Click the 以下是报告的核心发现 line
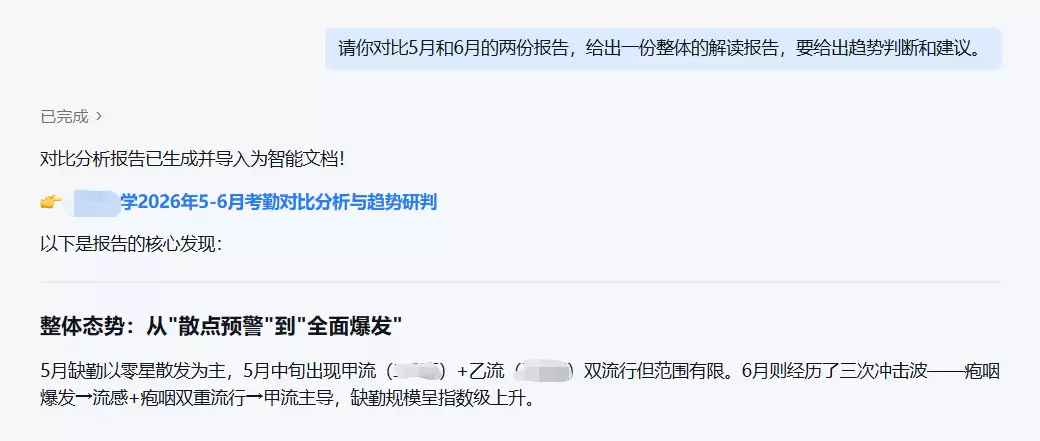This screenshot has width=1040, height=441. coord(131,244)
